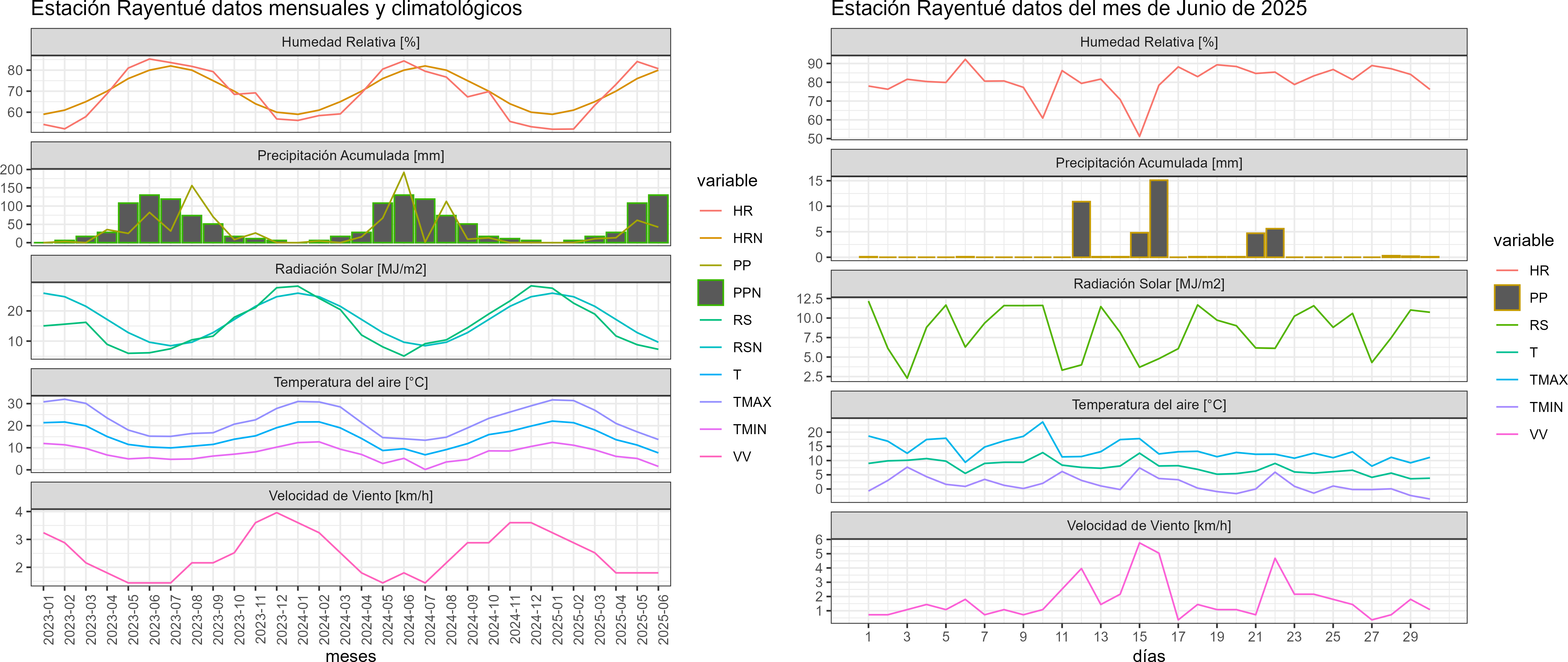
Task: Click the day 10 TMAX peak in June temperature panel
Action: coord(1043,422)
